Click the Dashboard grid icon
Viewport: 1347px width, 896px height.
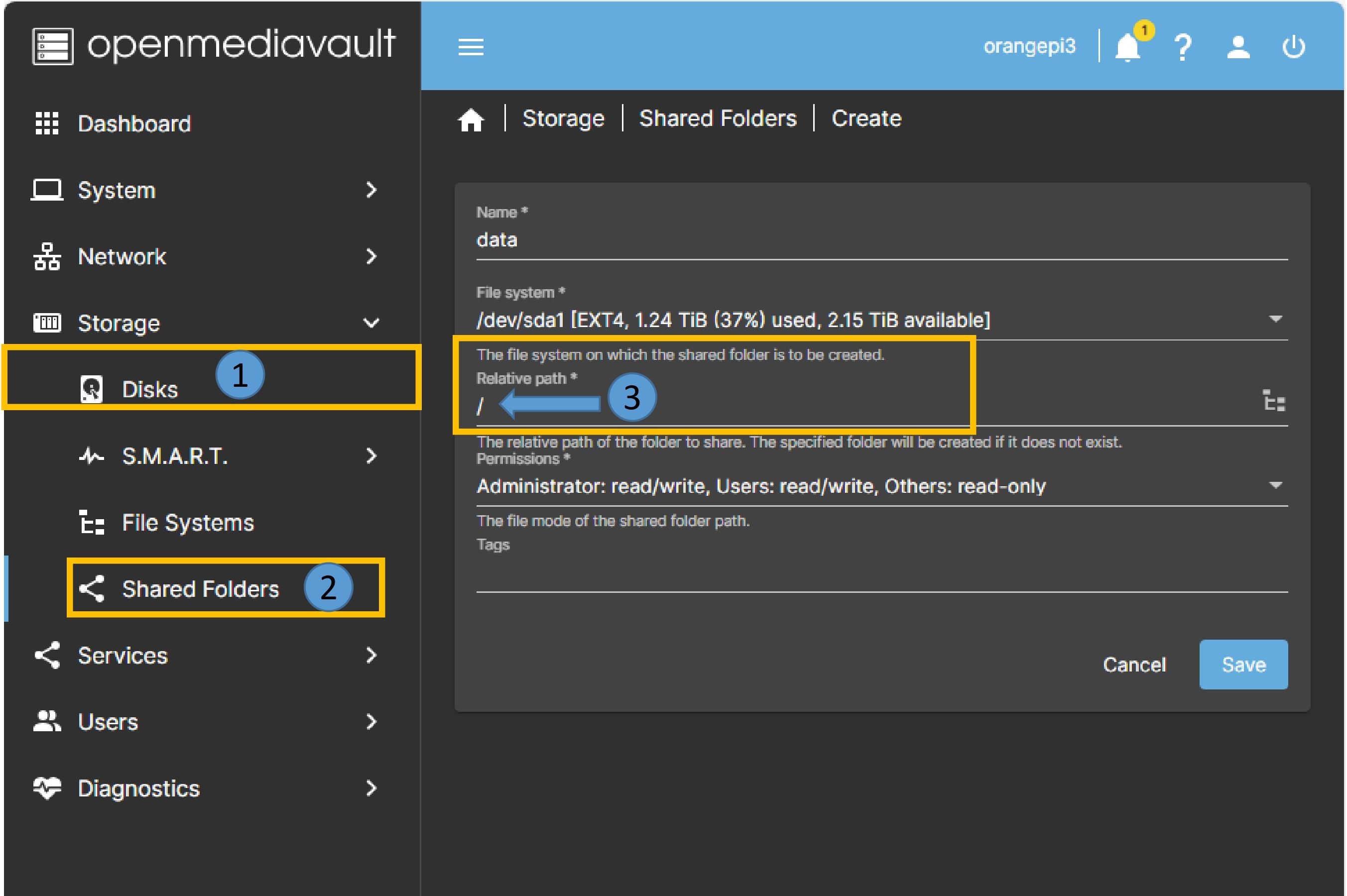47,123
